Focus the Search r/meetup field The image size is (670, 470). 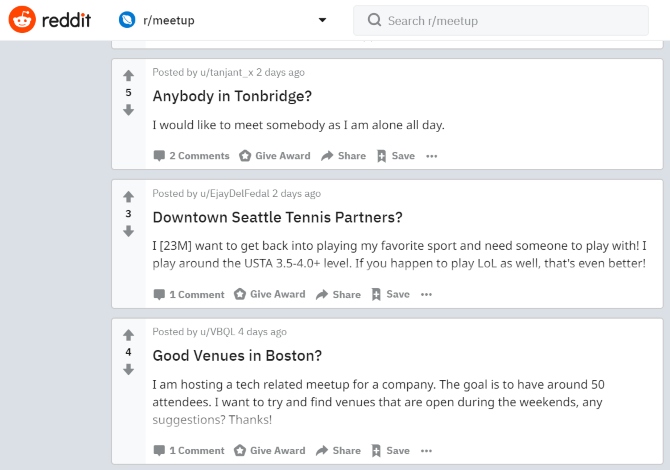point(501,21)
